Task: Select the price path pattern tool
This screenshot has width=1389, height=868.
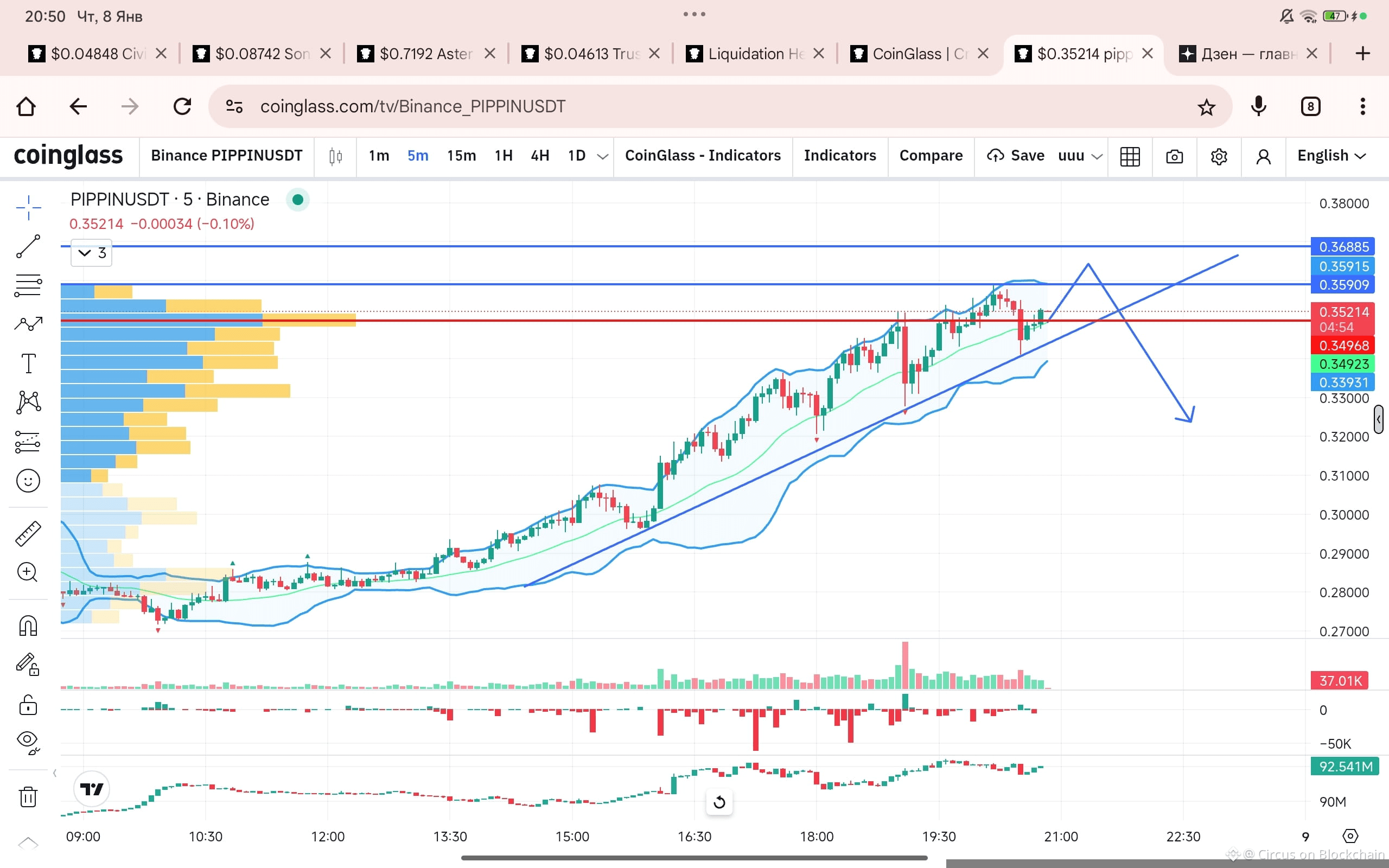Action: pos(28,324)
